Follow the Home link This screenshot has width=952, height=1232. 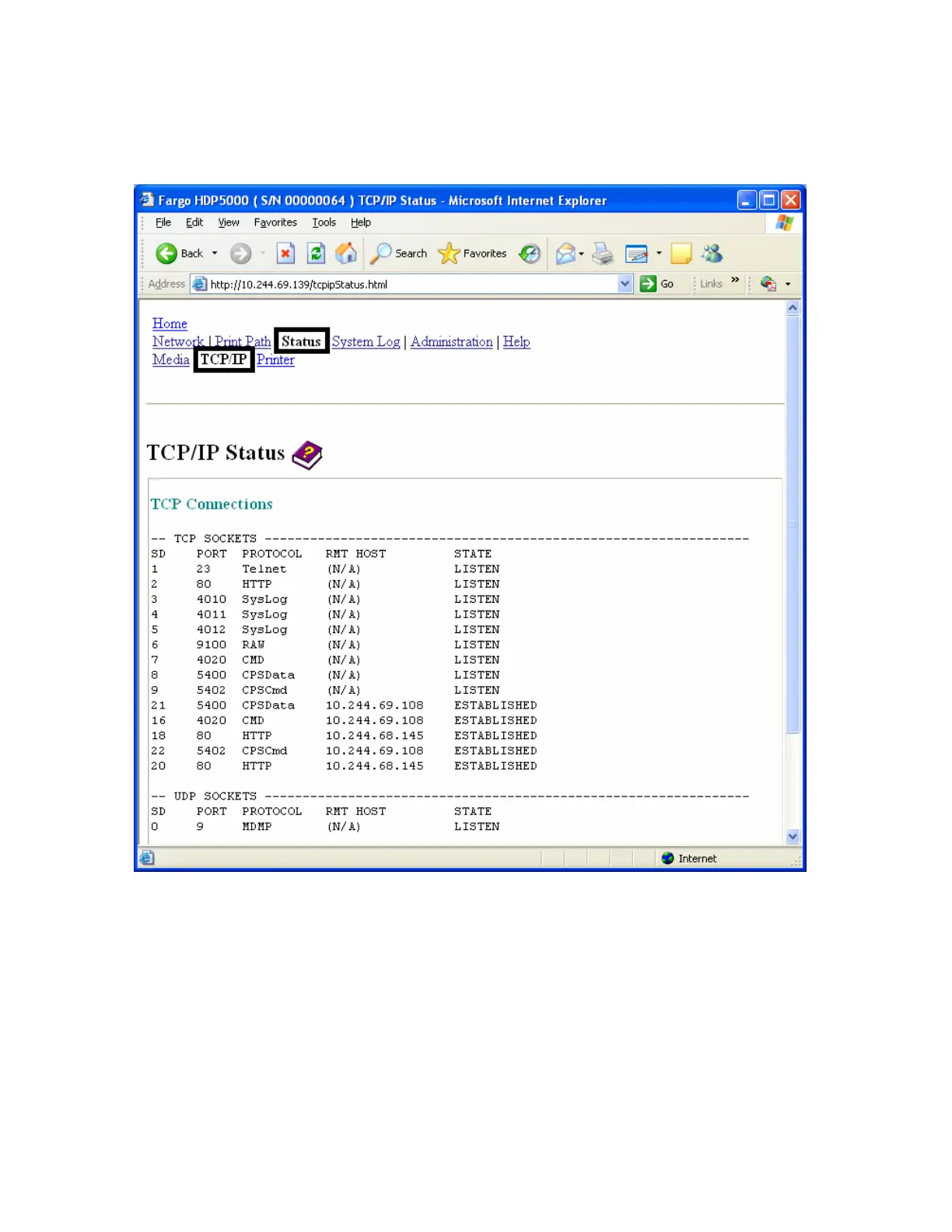click(x=170, y=324)
